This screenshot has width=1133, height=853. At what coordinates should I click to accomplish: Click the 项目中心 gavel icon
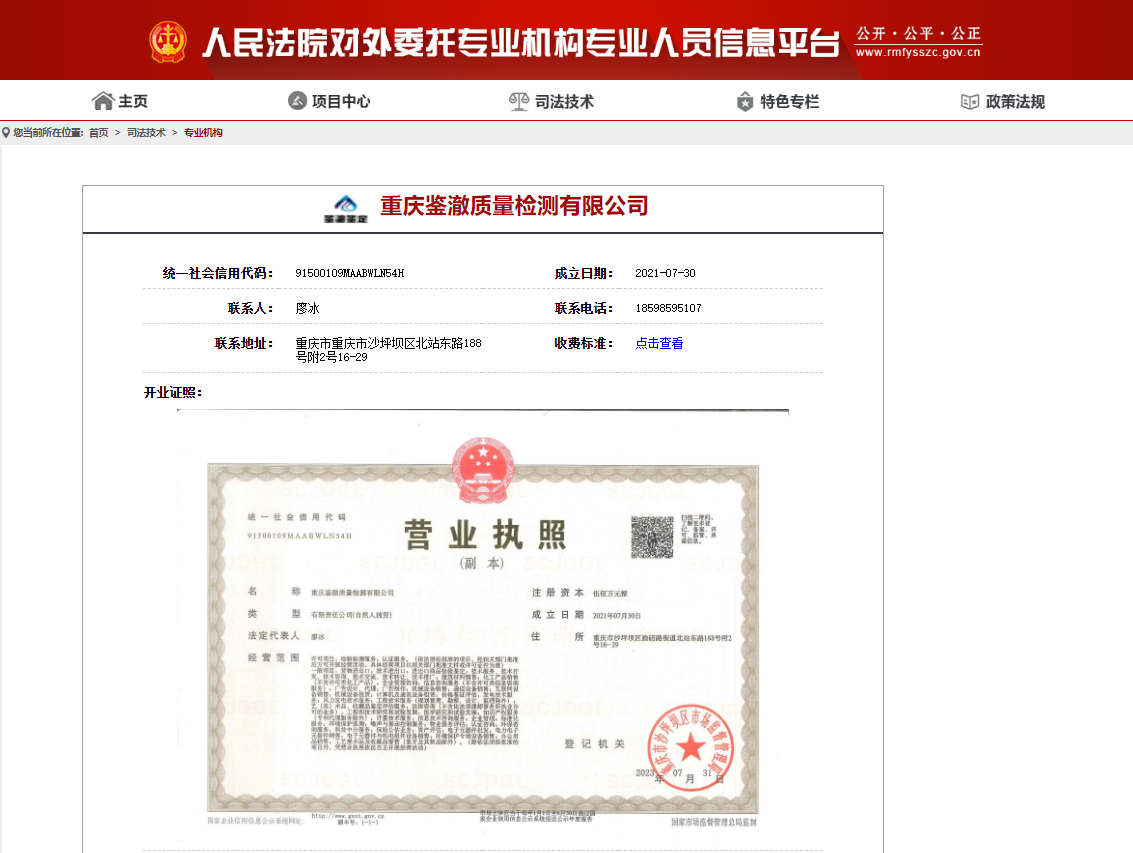click(x=297, y=101)
